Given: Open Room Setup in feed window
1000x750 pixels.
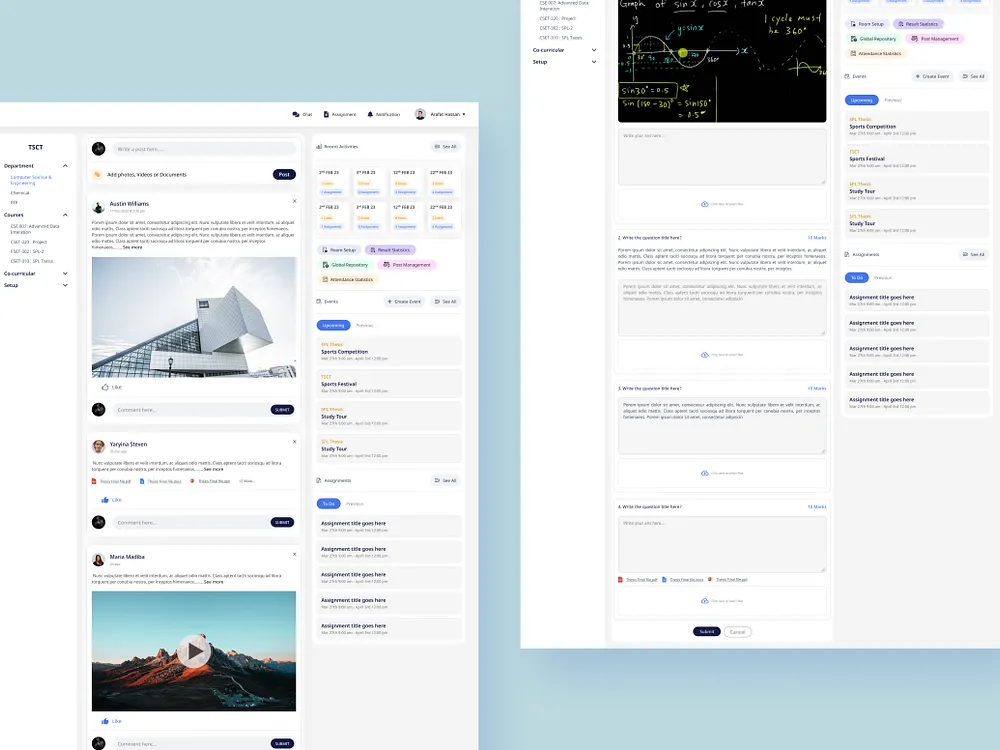Looking at the screenshot, I should [x=339, y=250].
